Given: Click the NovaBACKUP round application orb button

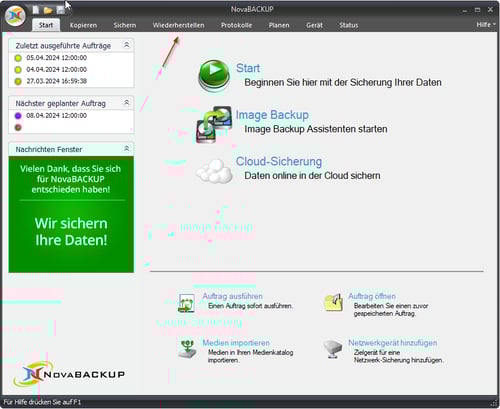Looking at the screenshot, I should (x=15, y=16).
